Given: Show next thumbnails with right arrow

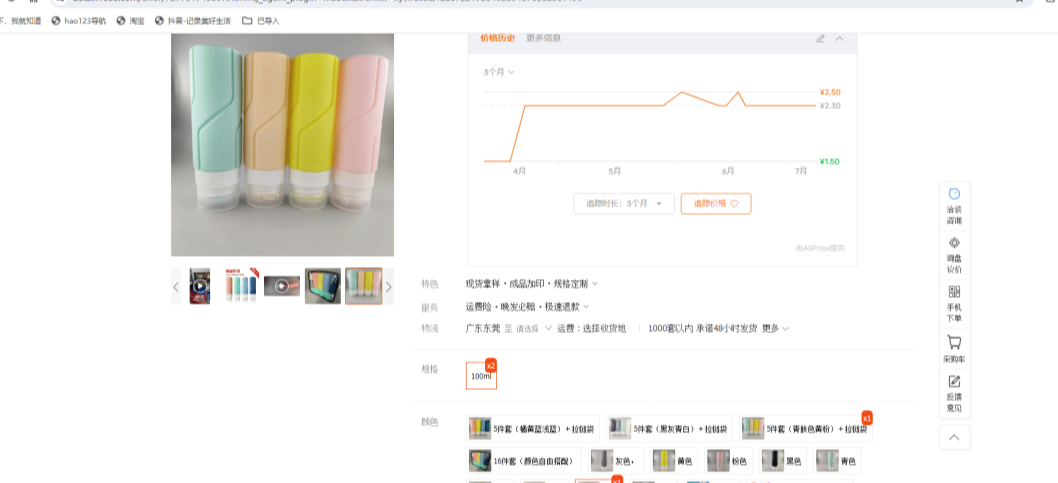Looking at the screenshot, I should pos(388,287).
